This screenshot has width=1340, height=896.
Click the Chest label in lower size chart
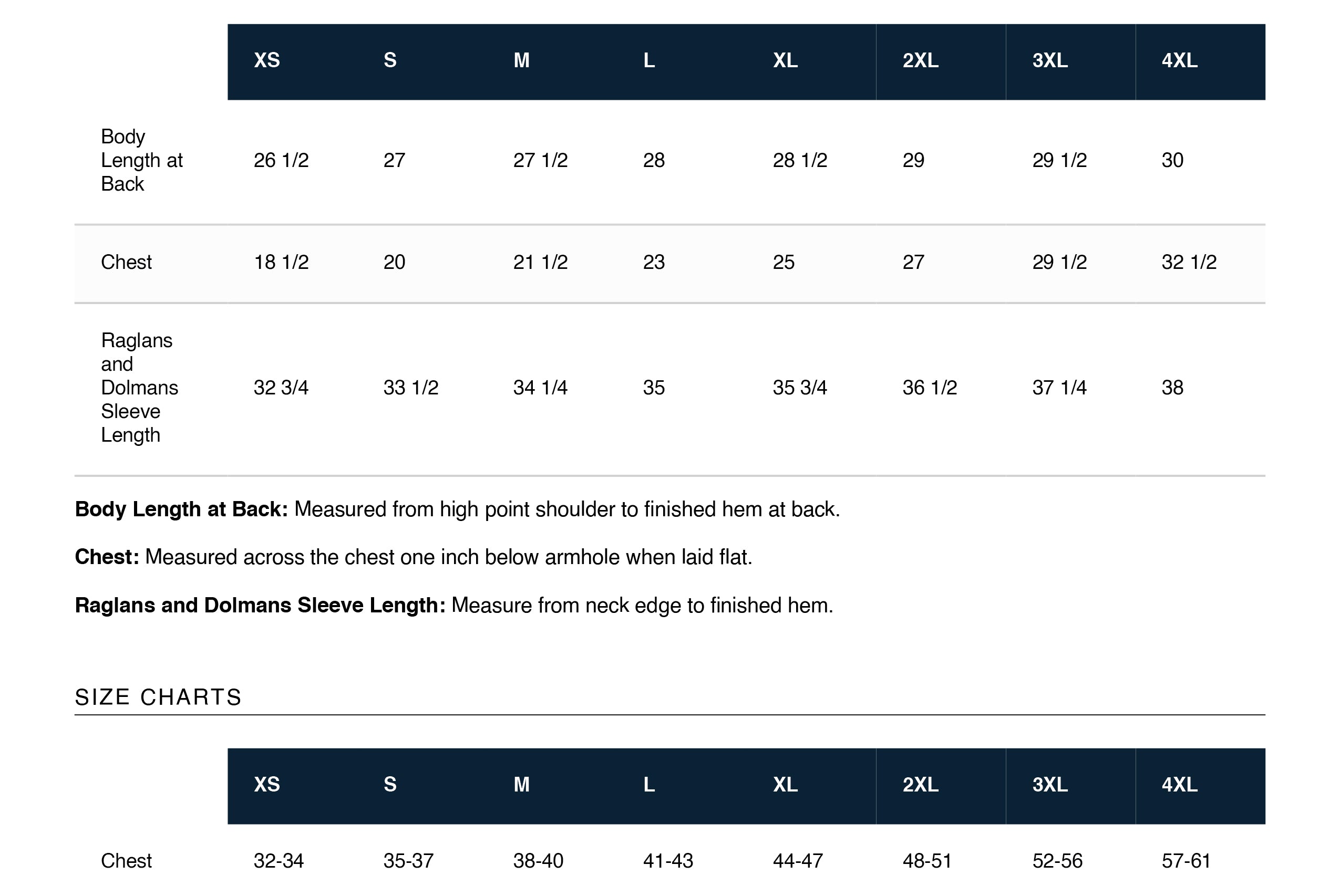126,861
